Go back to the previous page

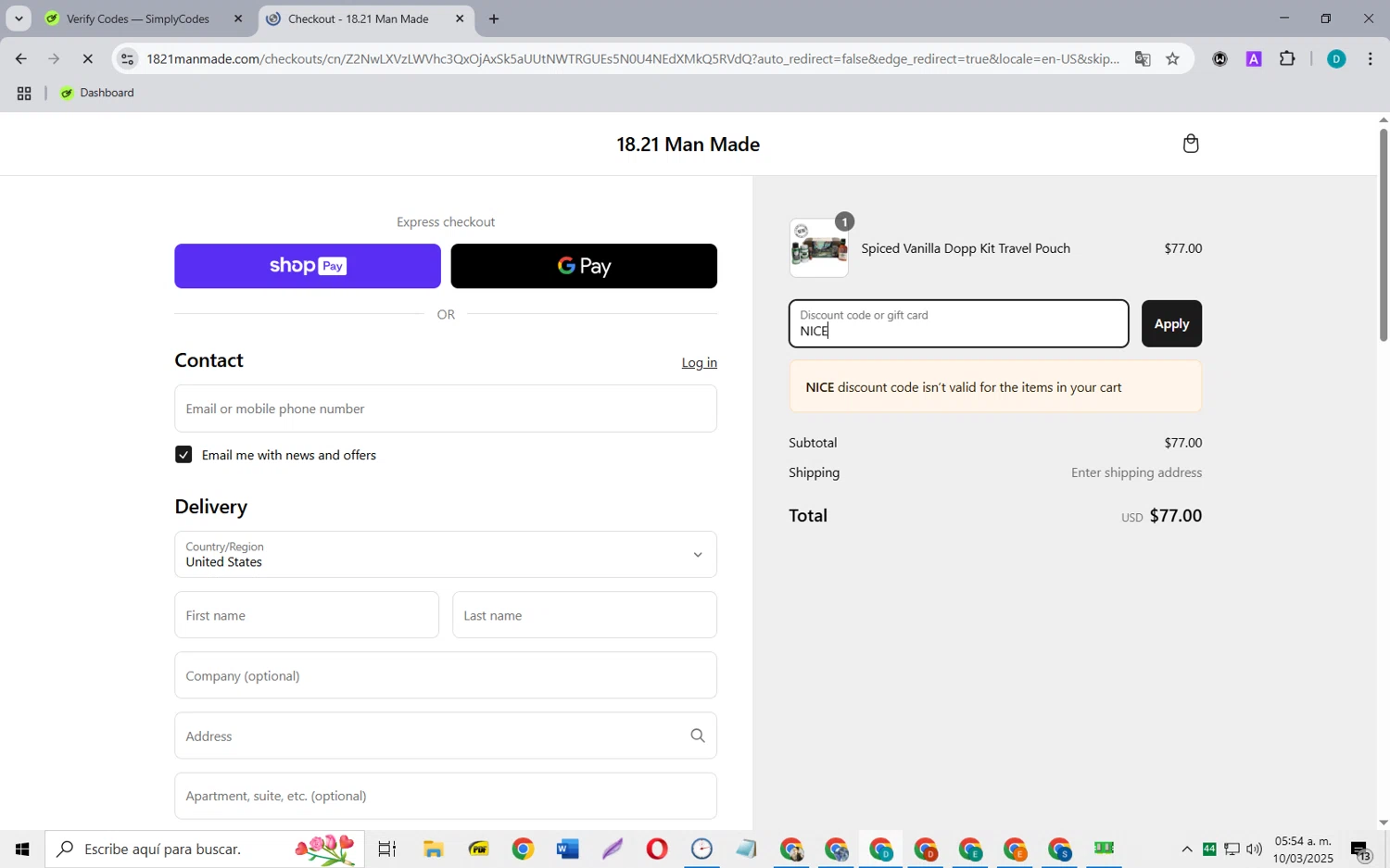tap(20, 59)
